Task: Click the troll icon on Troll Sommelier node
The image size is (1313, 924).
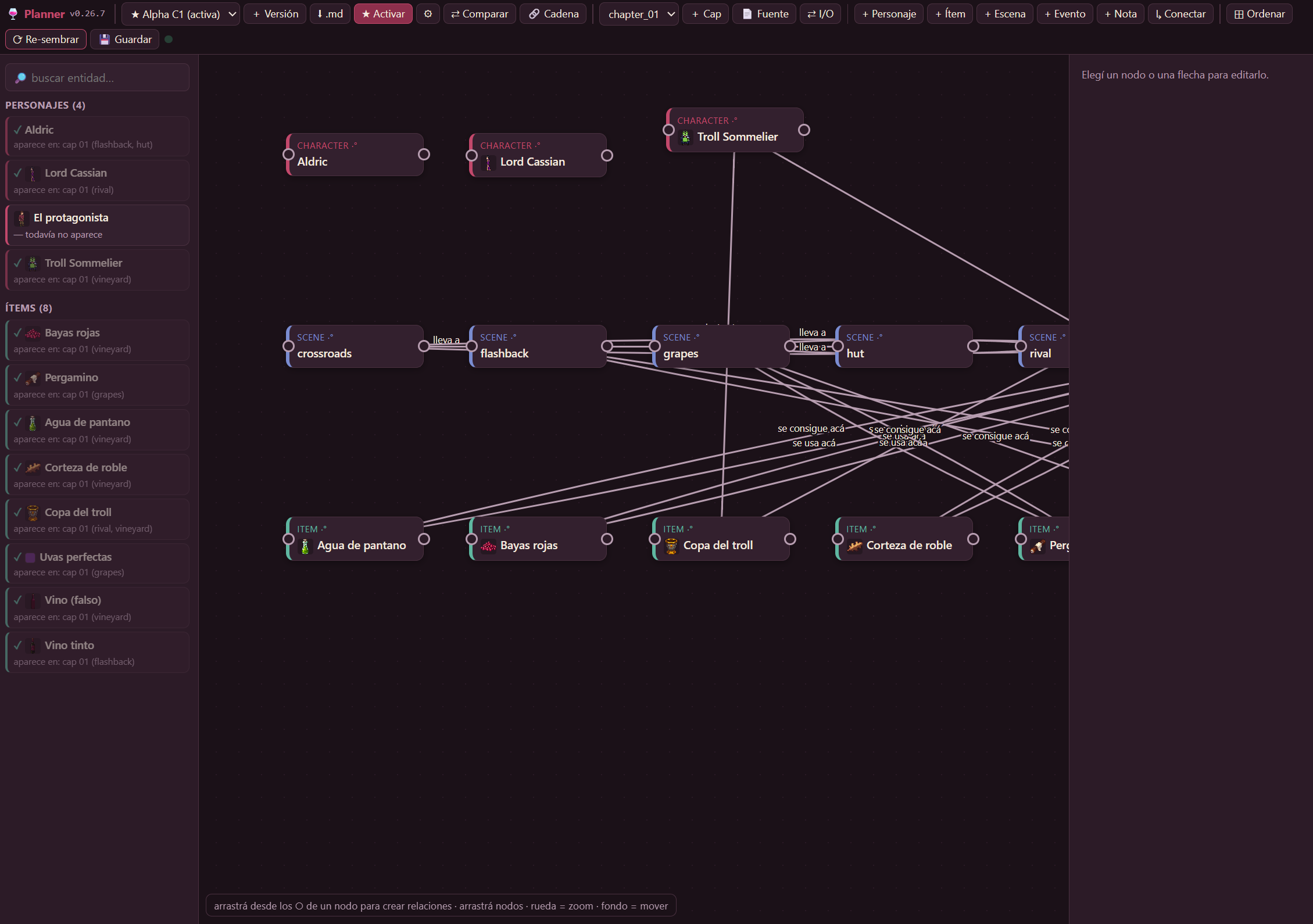Action: click(x=686, y=137)
